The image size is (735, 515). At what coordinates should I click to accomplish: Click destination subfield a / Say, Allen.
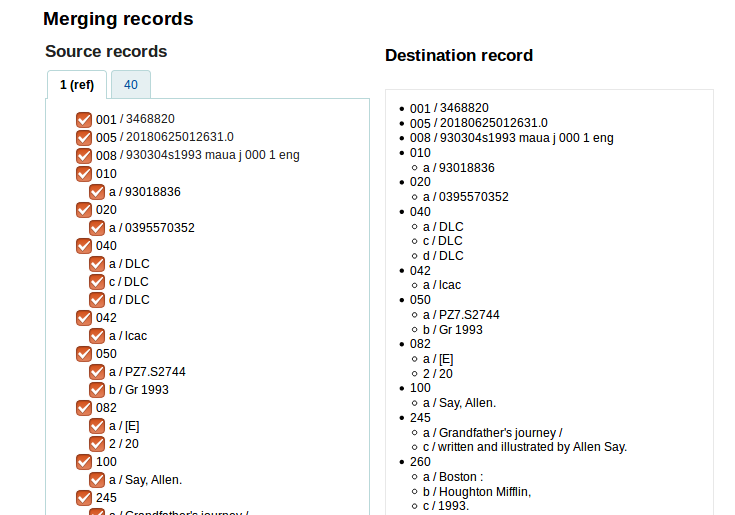pyautogui.click(x=459, y=403)
